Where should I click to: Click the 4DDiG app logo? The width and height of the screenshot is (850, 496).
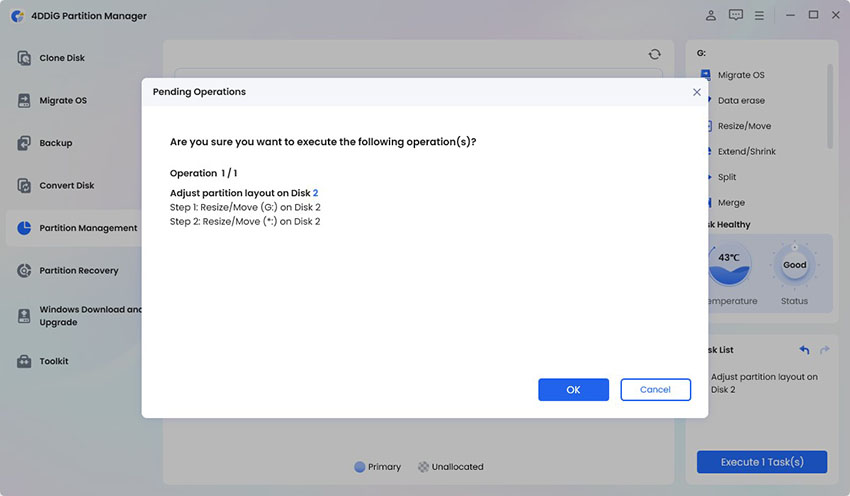[x=17, y=16]
